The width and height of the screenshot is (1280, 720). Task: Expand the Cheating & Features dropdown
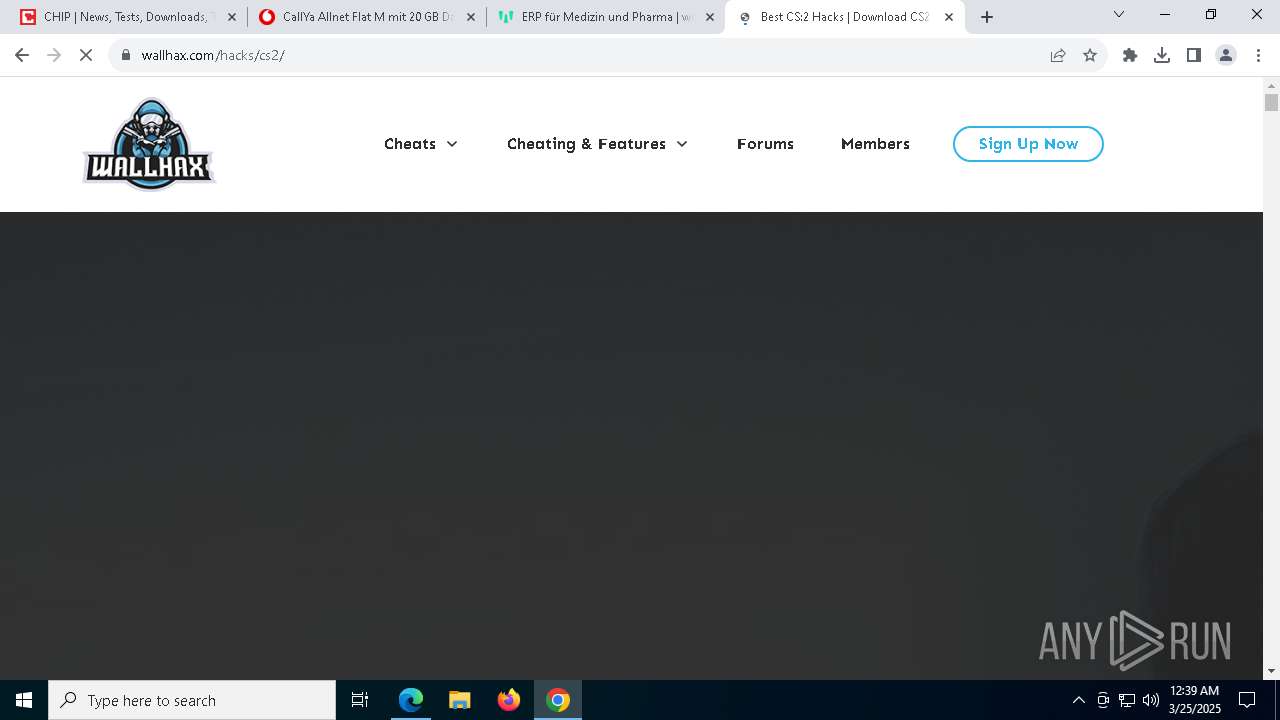tap(598, 144)
